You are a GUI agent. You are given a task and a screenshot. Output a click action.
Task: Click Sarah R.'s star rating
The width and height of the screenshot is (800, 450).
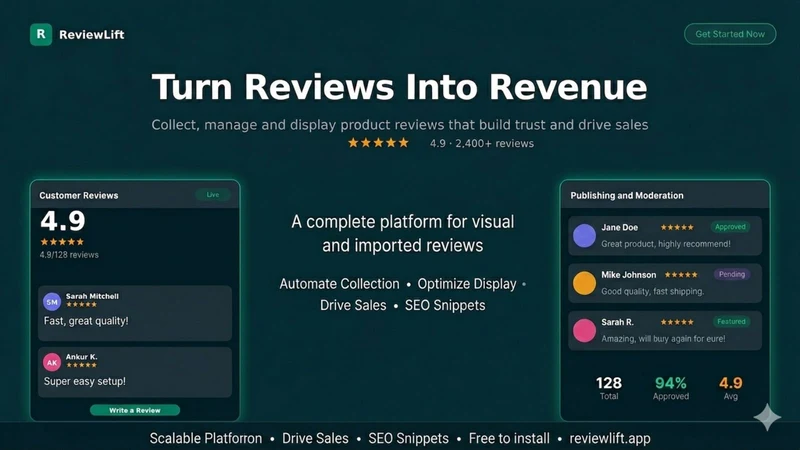(677, 322)
